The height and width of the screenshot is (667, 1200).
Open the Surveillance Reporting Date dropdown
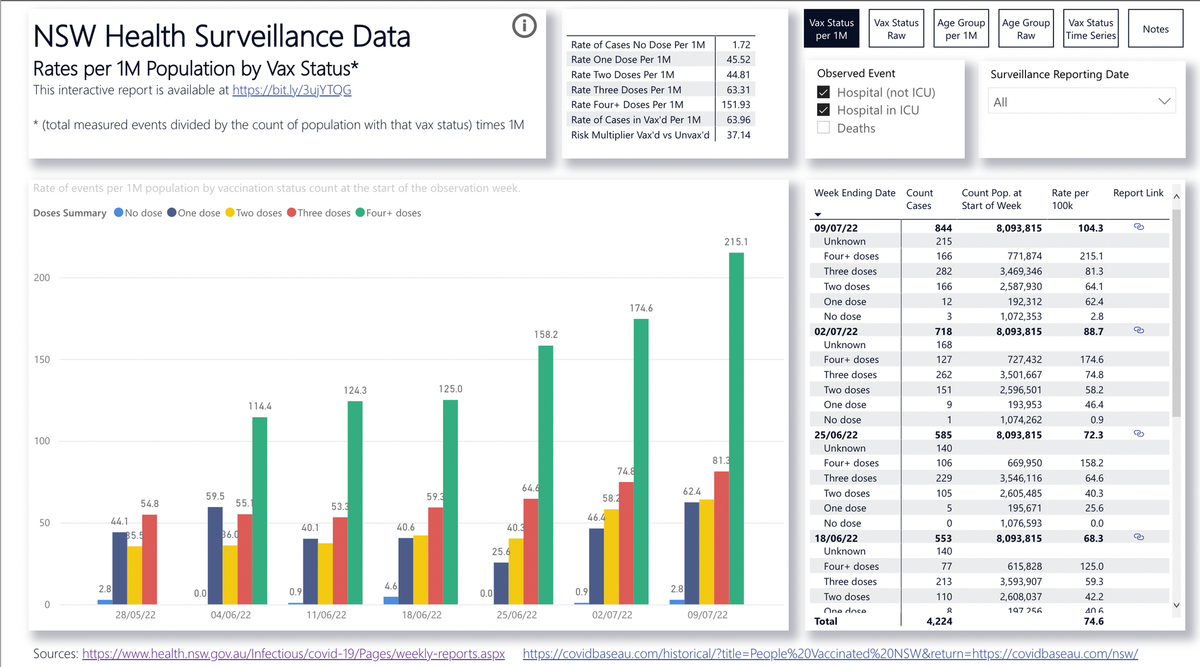tap(1163, 100)
